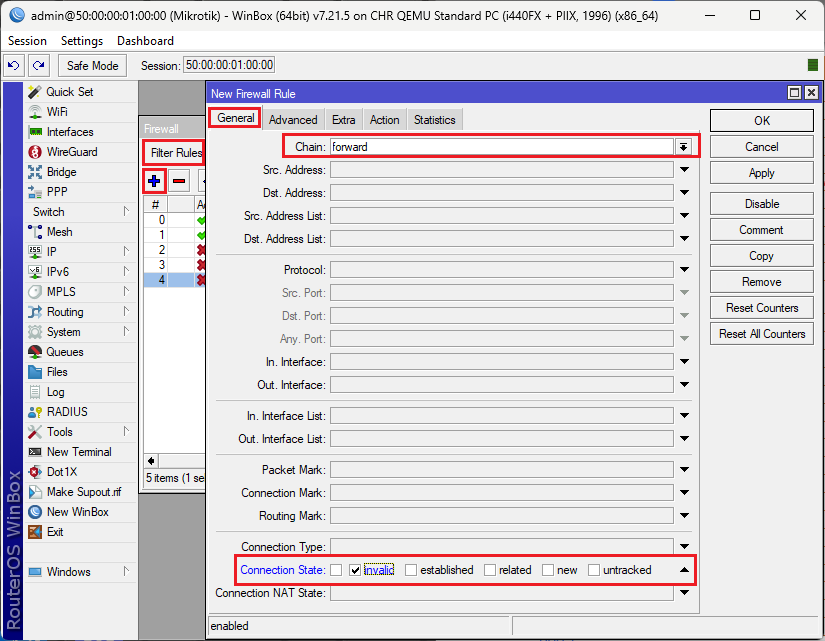
Task: Switch to the Advanced tab
Action: pos(293,120)
